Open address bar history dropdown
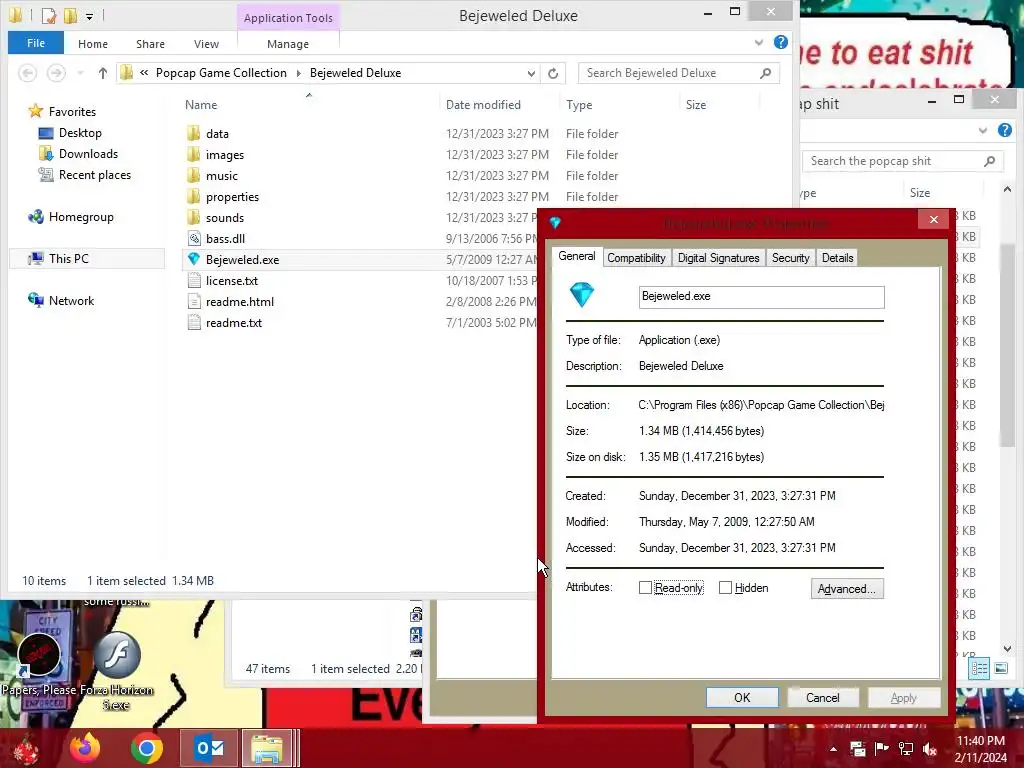This screenshot has height=768, width=1024. [531, 73]
